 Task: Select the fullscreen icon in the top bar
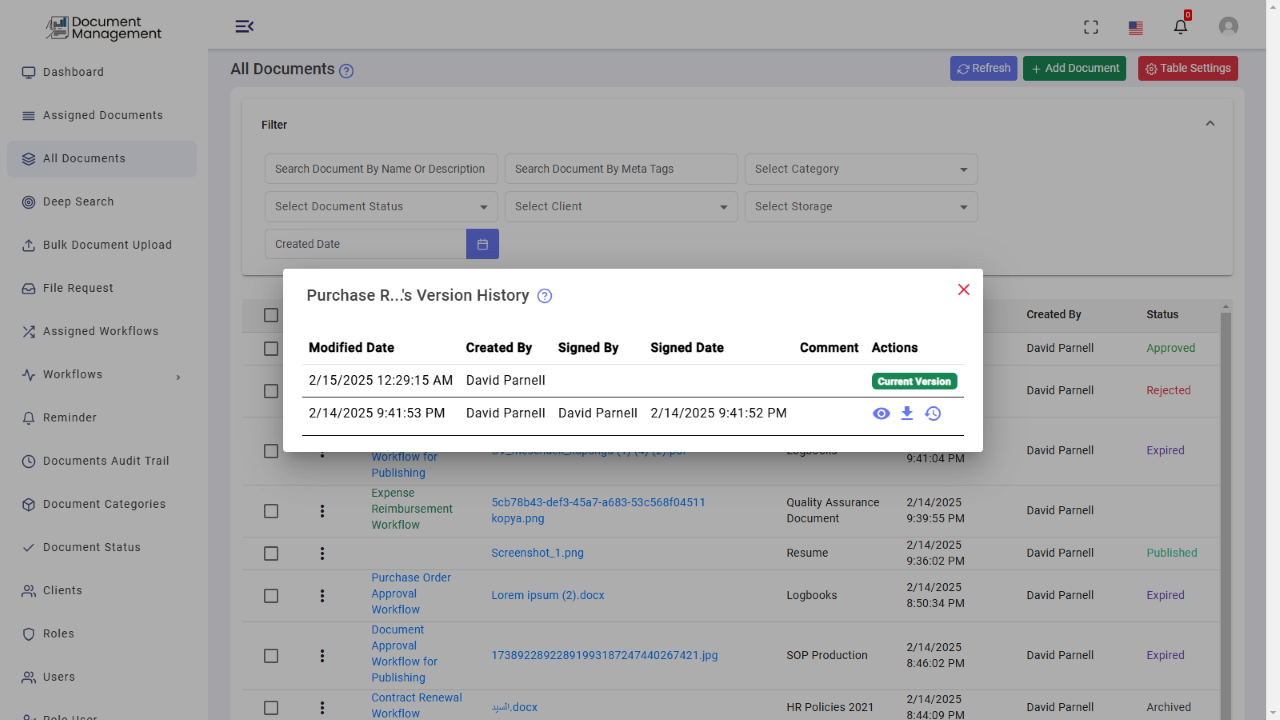(x=1090, y=27)
